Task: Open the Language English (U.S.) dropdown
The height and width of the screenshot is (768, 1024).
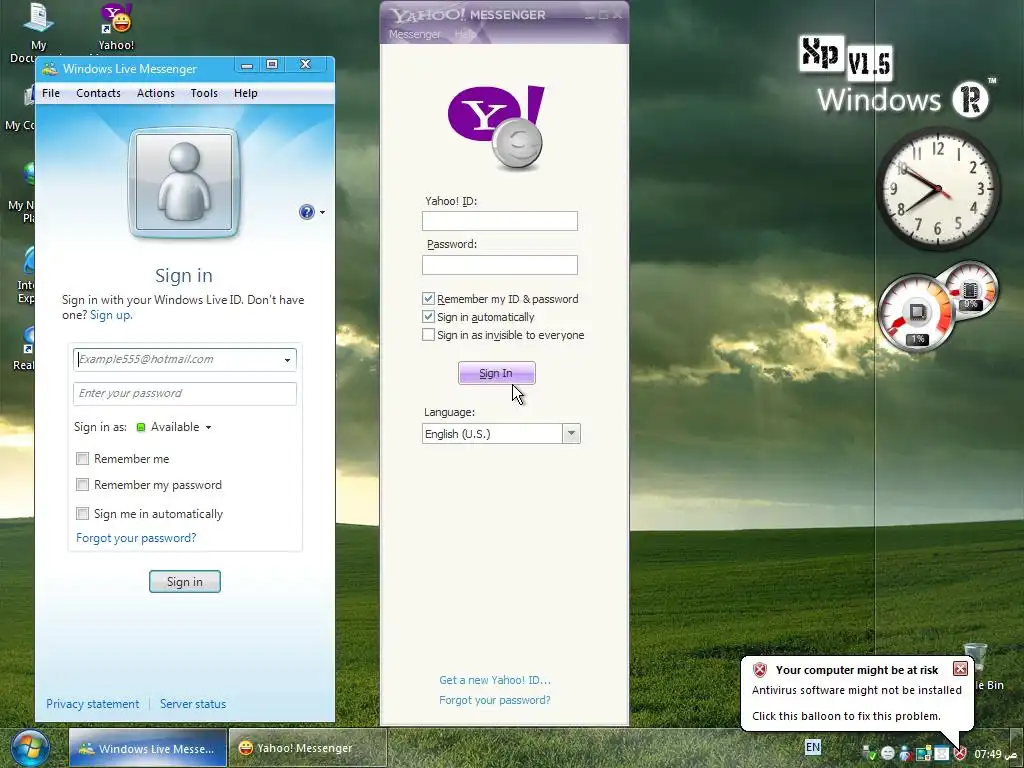Action: 501,434
